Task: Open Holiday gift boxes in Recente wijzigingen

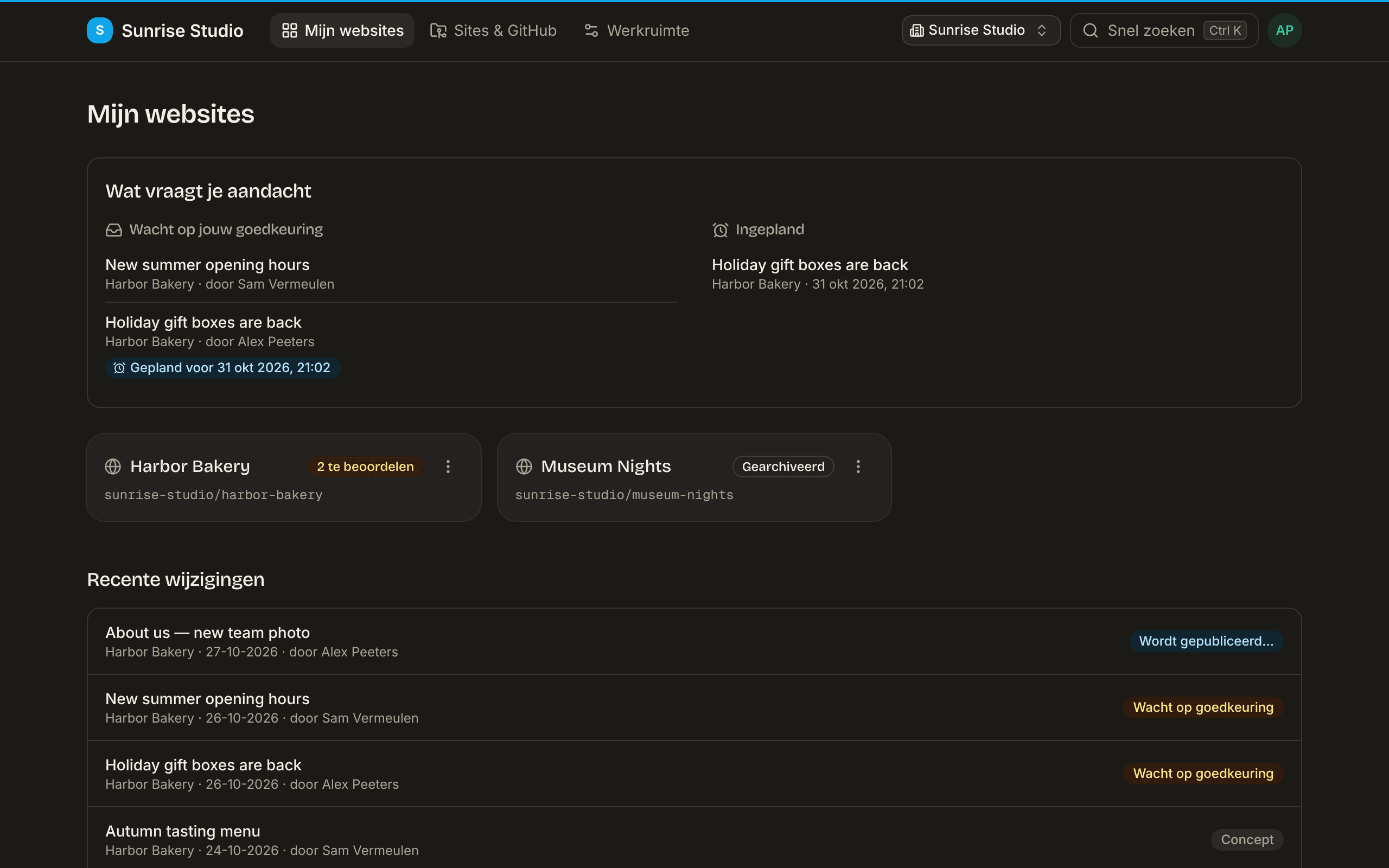Action: click(694, 774)
